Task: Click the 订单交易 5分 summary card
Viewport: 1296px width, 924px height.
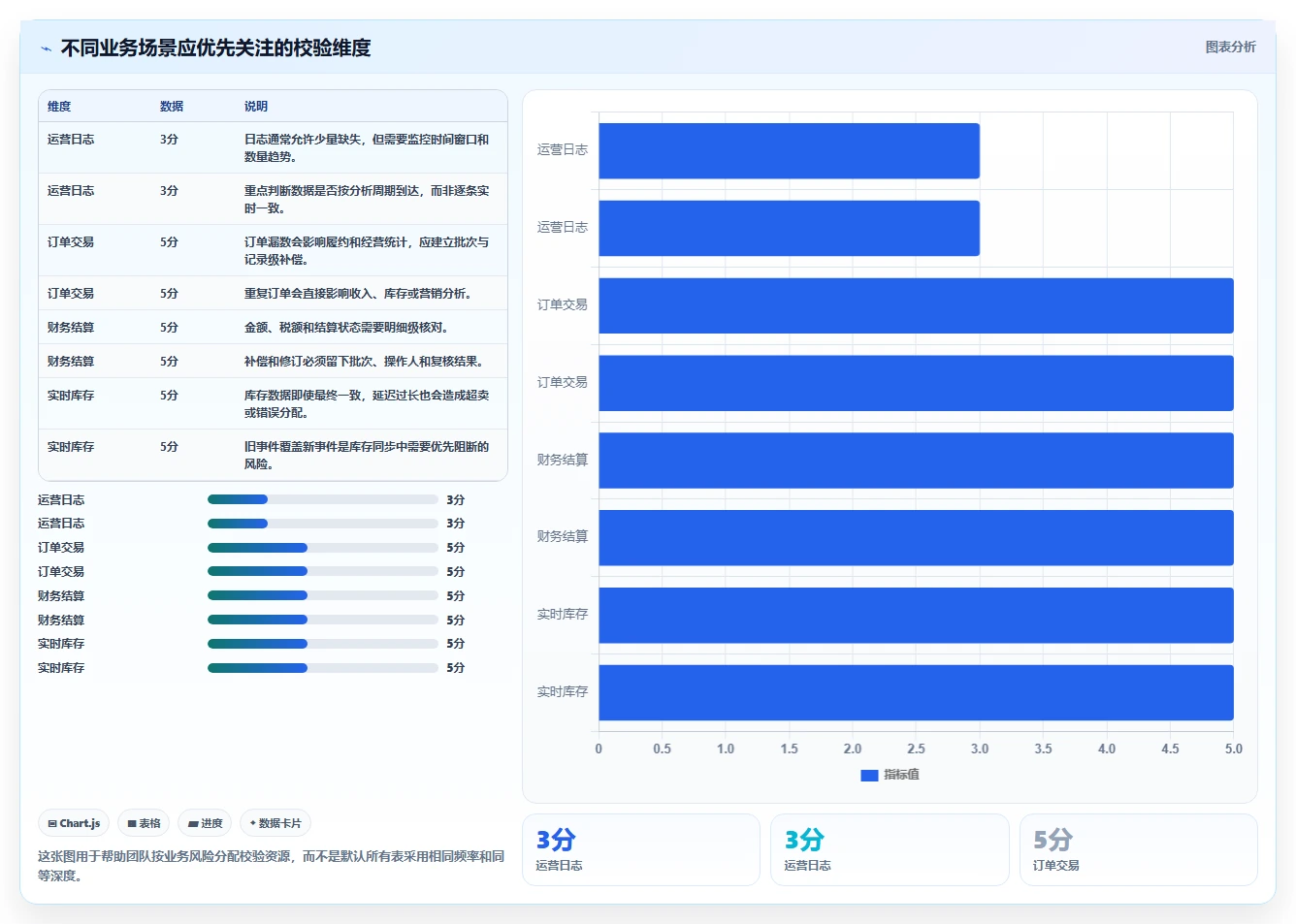Action: (1138, 849)
